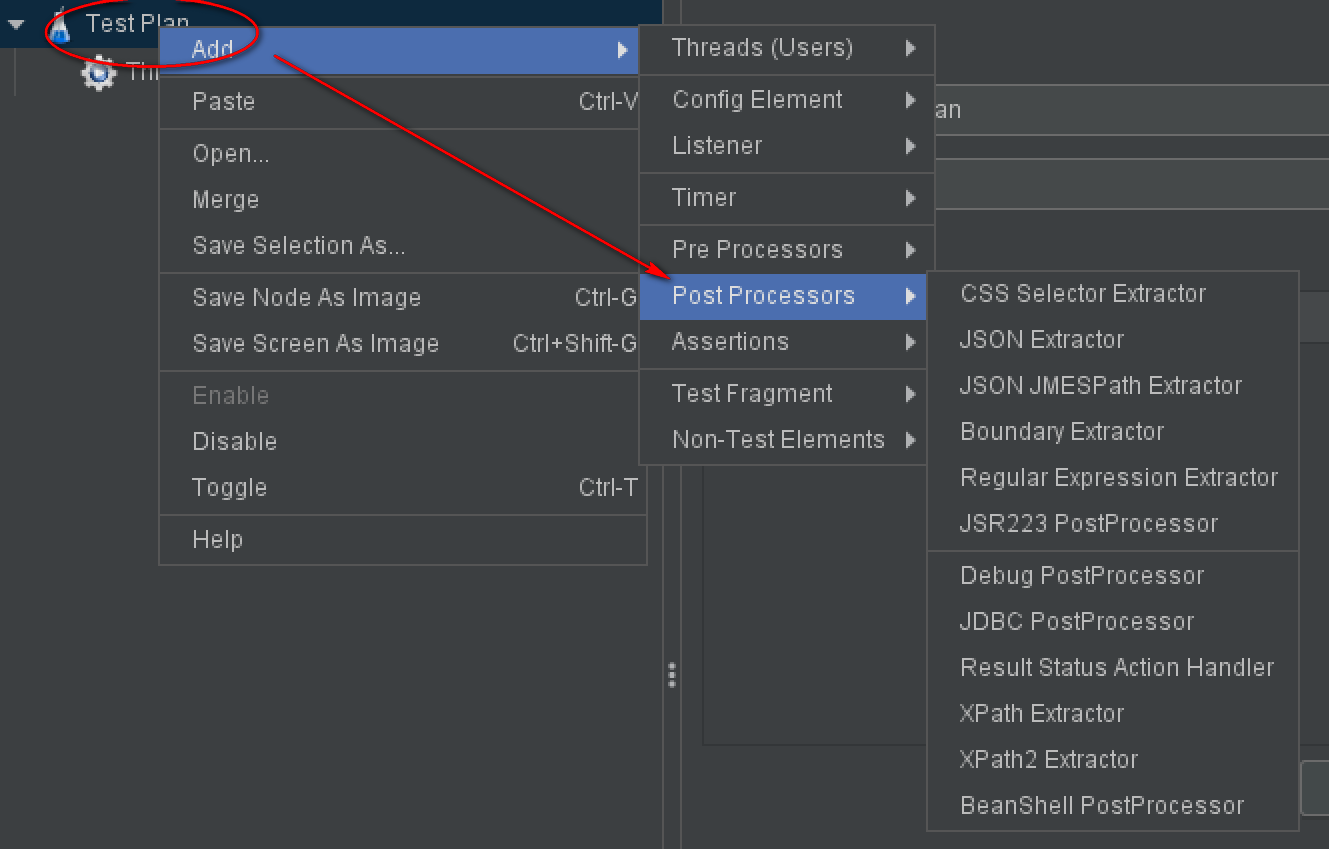The image size is (1329, 849).
Task: Choose Debug PostProcessor
Action: point(1082,576)
